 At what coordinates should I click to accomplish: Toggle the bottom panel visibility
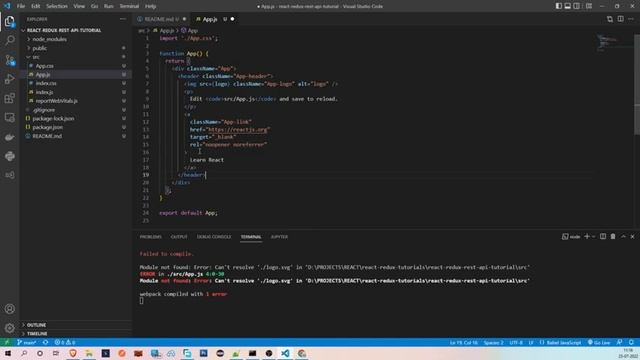[567, 6]
